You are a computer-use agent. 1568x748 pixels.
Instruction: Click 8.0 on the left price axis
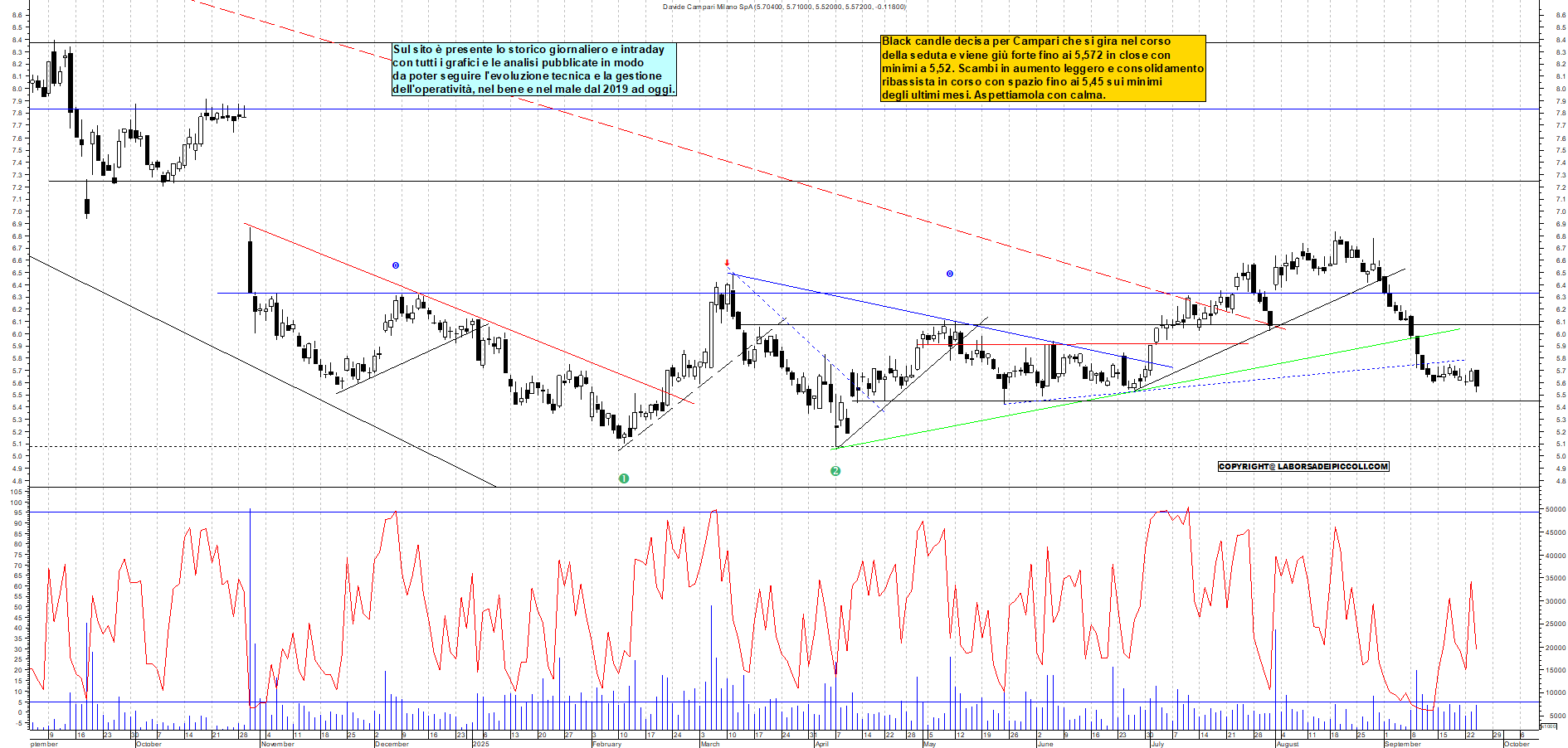[17, 89]
